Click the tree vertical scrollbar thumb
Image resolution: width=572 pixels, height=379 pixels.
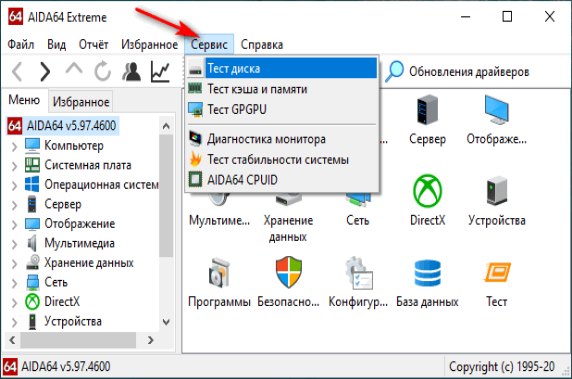pos(166,196)
